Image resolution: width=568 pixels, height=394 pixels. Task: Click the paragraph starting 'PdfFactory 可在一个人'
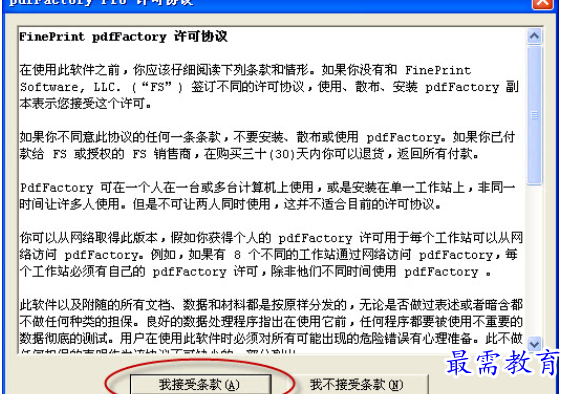267,196
